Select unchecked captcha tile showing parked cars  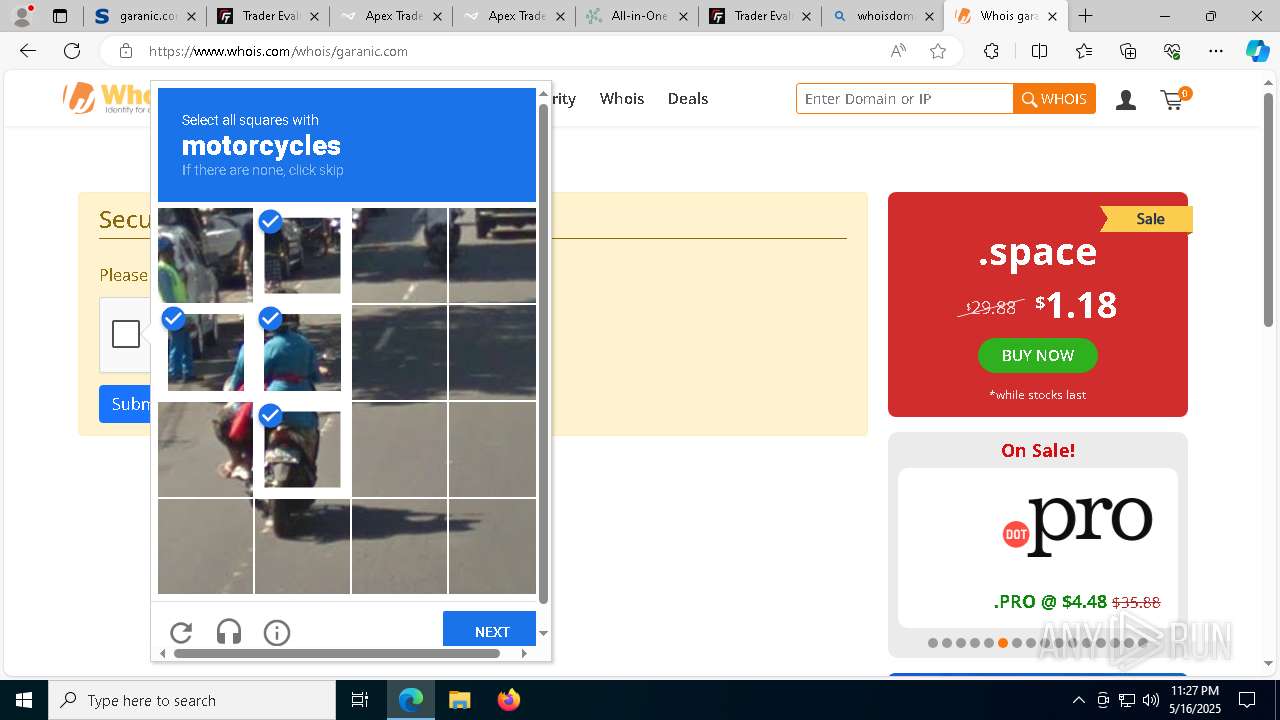[205, 255]
